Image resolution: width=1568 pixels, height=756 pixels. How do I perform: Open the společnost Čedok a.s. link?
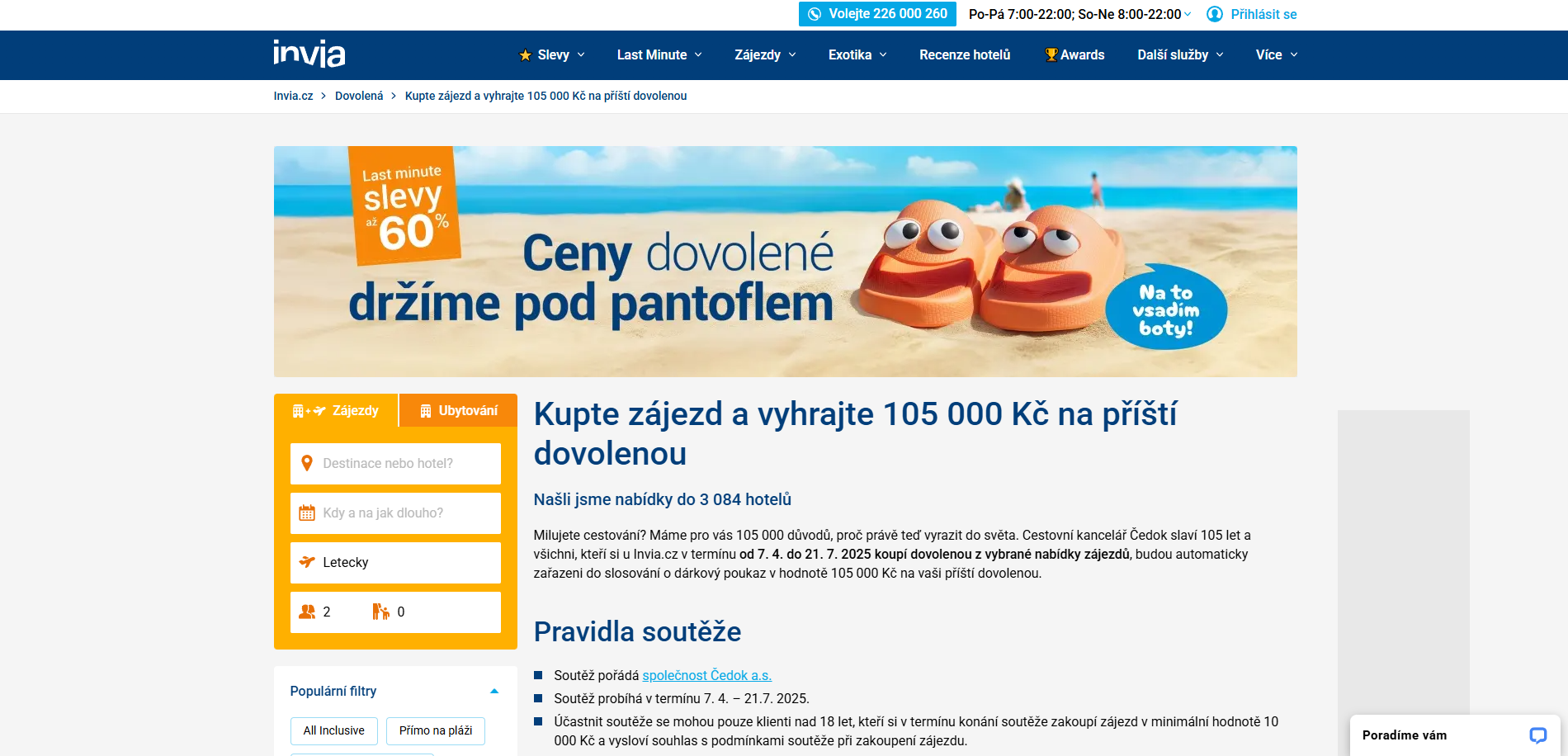[x=707, y=676]
